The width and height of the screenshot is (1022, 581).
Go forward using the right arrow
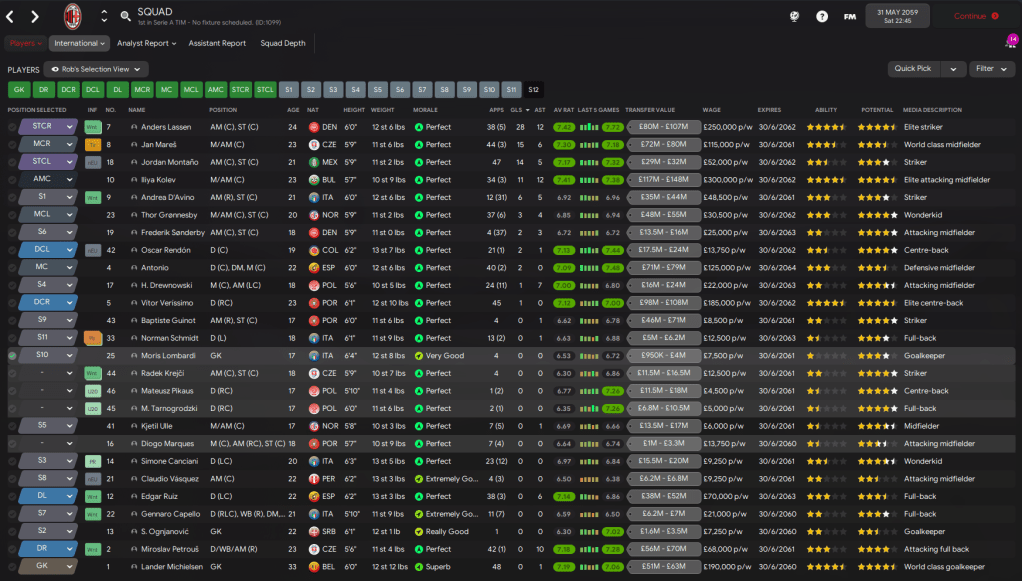35,17
